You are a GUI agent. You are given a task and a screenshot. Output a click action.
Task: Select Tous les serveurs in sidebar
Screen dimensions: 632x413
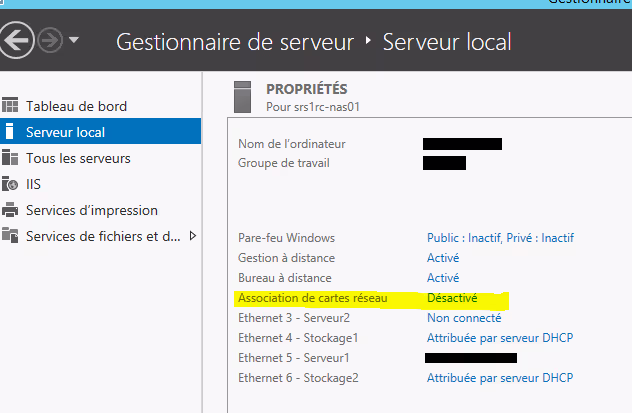click(78, 158)
